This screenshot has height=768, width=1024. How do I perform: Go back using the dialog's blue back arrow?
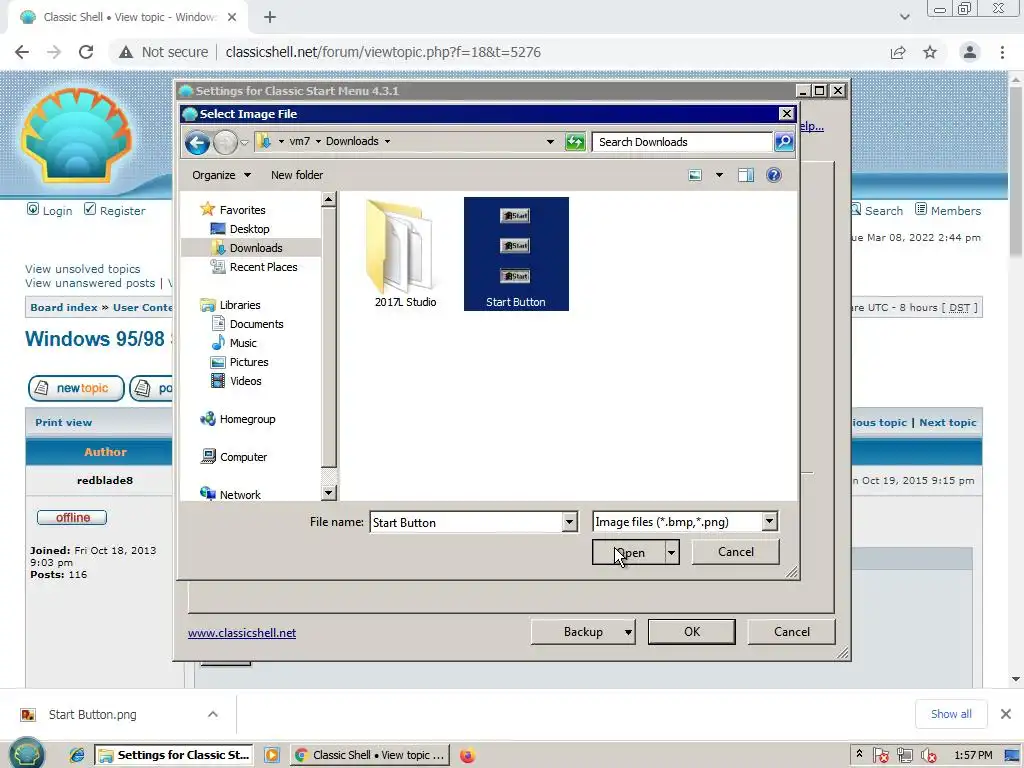tap(197, 142)
